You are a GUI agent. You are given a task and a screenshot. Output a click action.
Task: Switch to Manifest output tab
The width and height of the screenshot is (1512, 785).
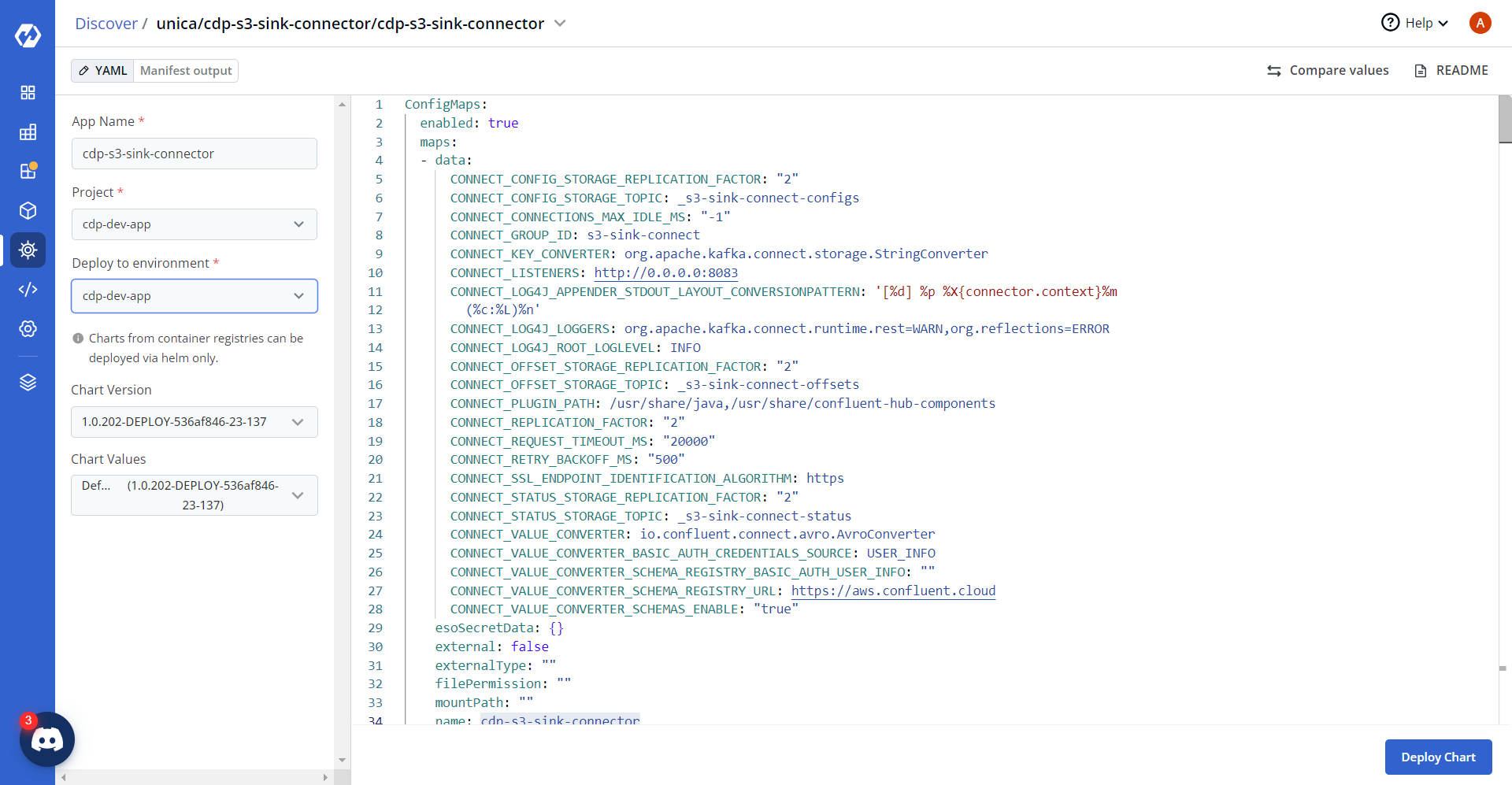(x=186, y=71)
